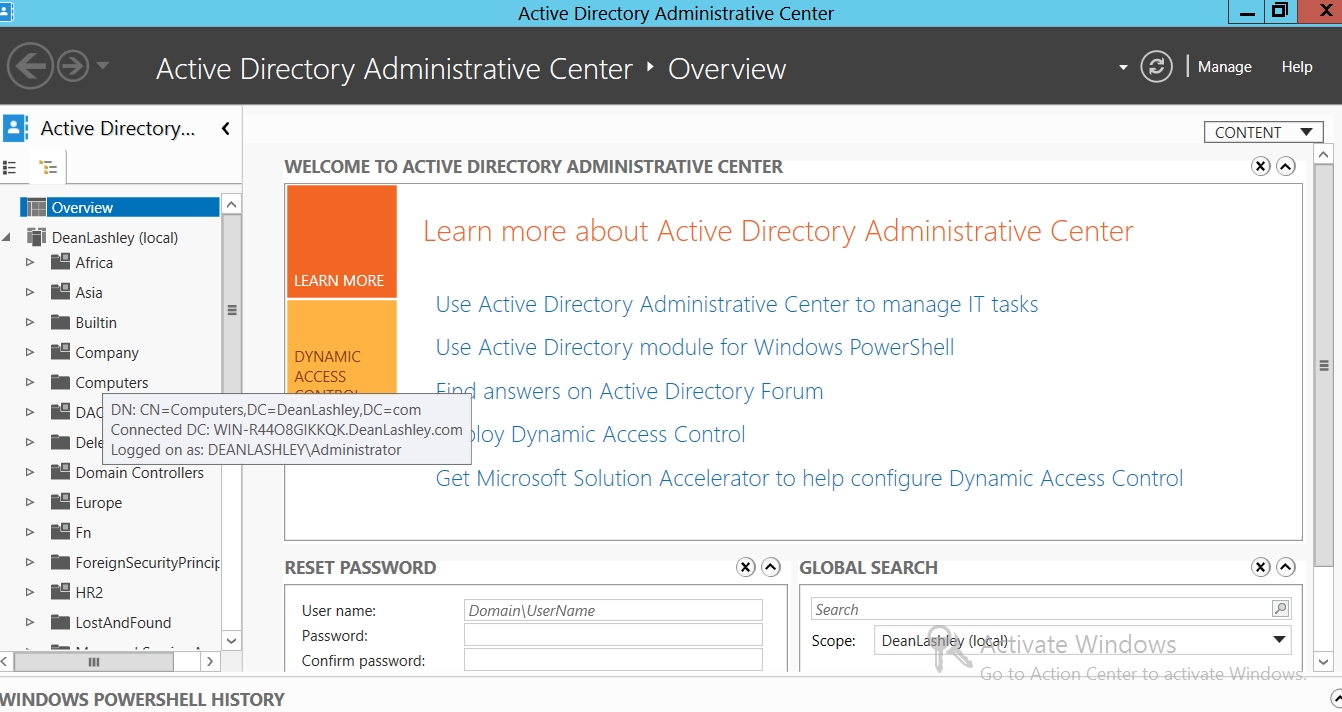Collapse the navigation pane arrow

[x=226, y=128]
